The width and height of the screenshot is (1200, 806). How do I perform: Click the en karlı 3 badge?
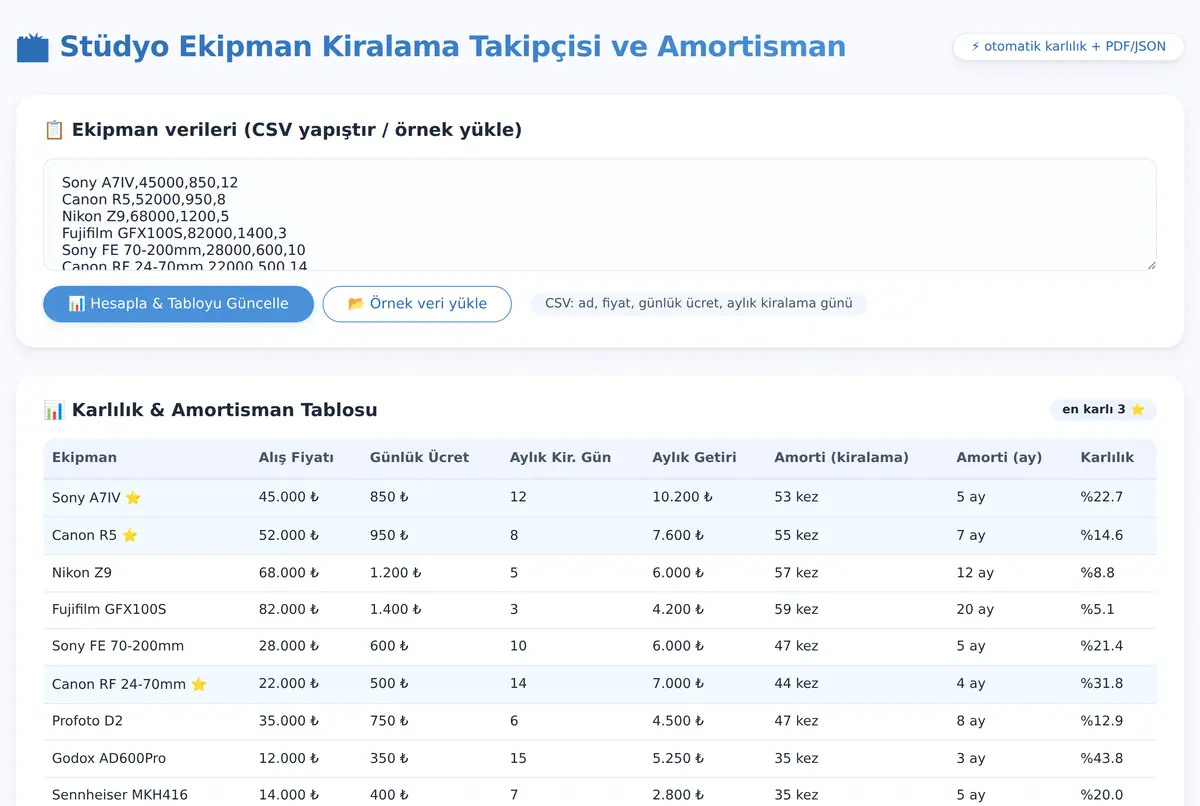[1103, 410]
